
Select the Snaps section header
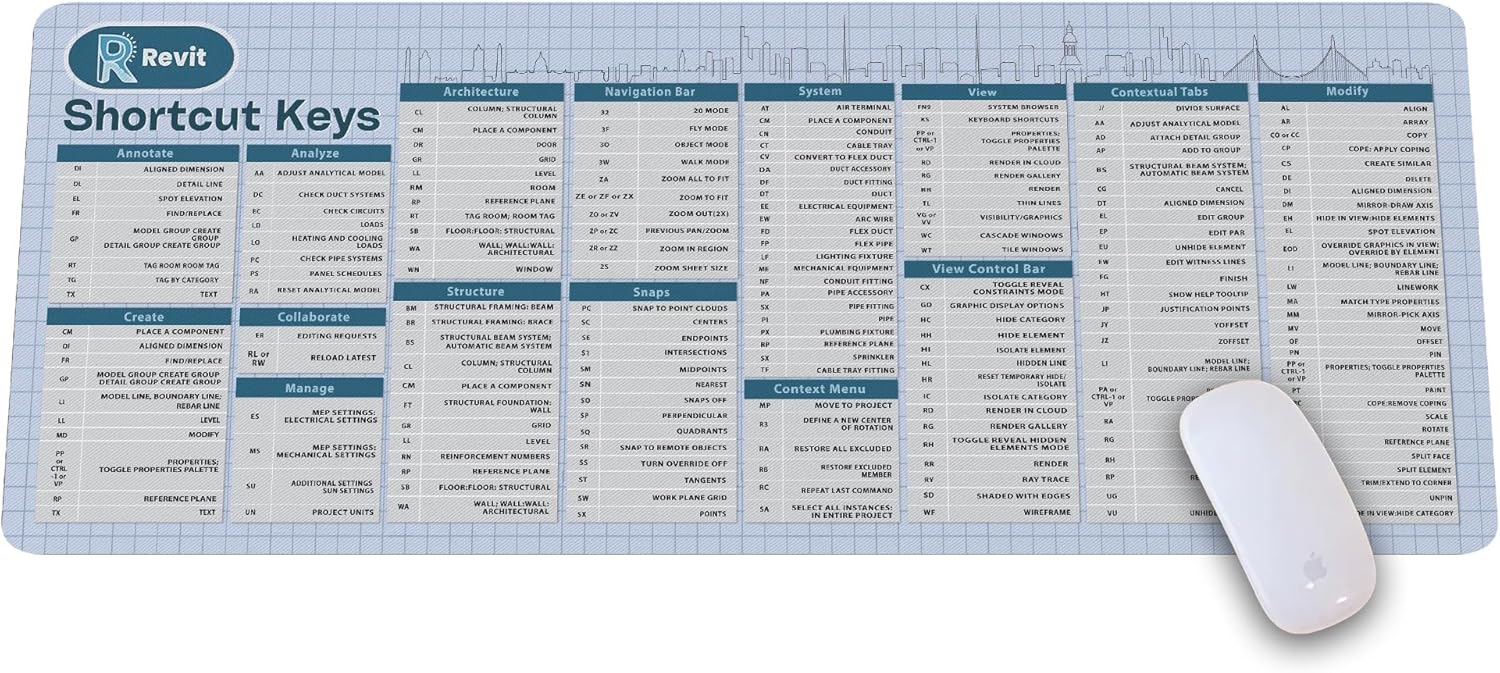point(651,292)
